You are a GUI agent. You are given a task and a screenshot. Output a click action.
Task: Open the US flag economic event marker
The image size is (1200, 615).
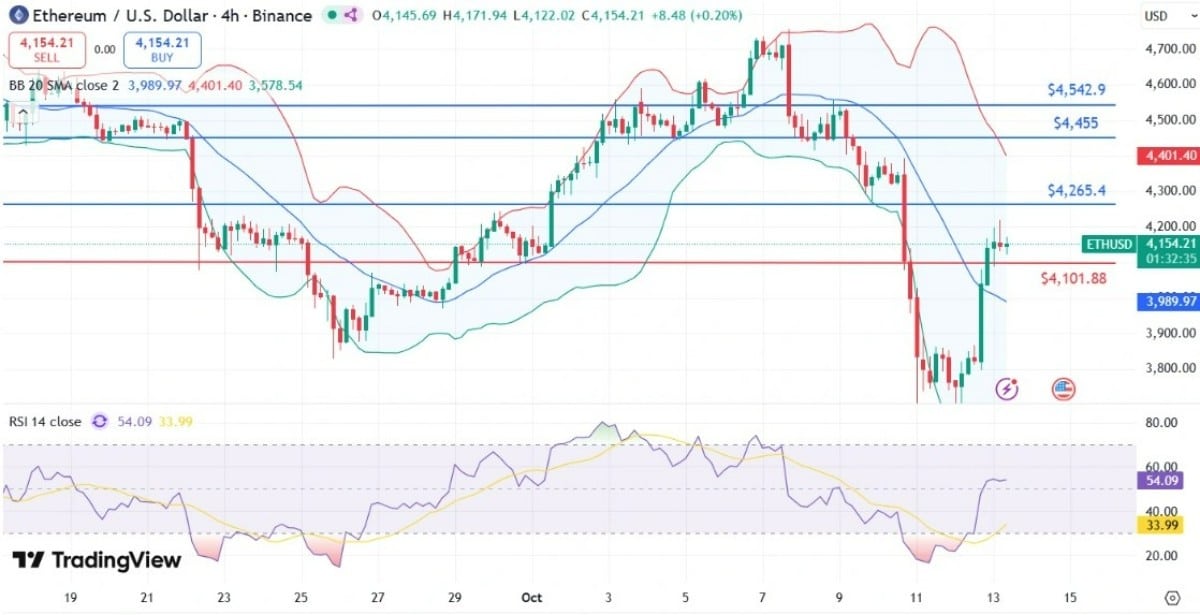pos(1063,388)
